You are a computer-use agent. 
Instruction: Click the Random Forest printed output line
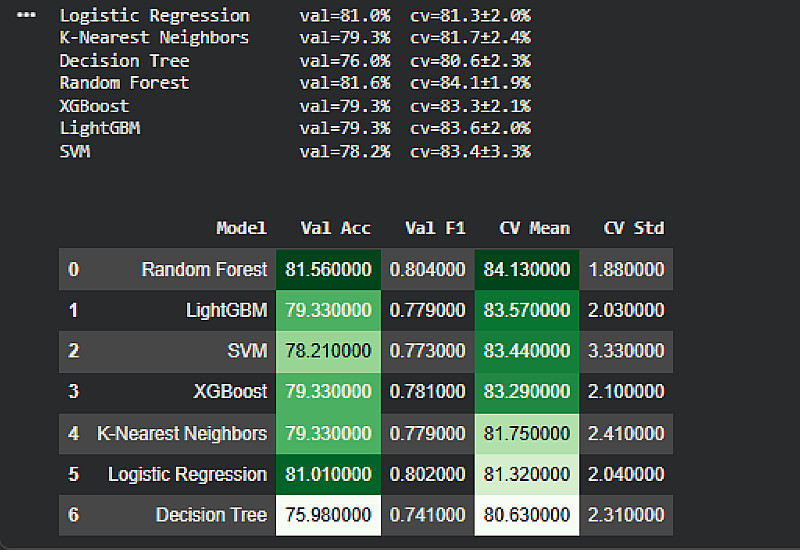295,83
